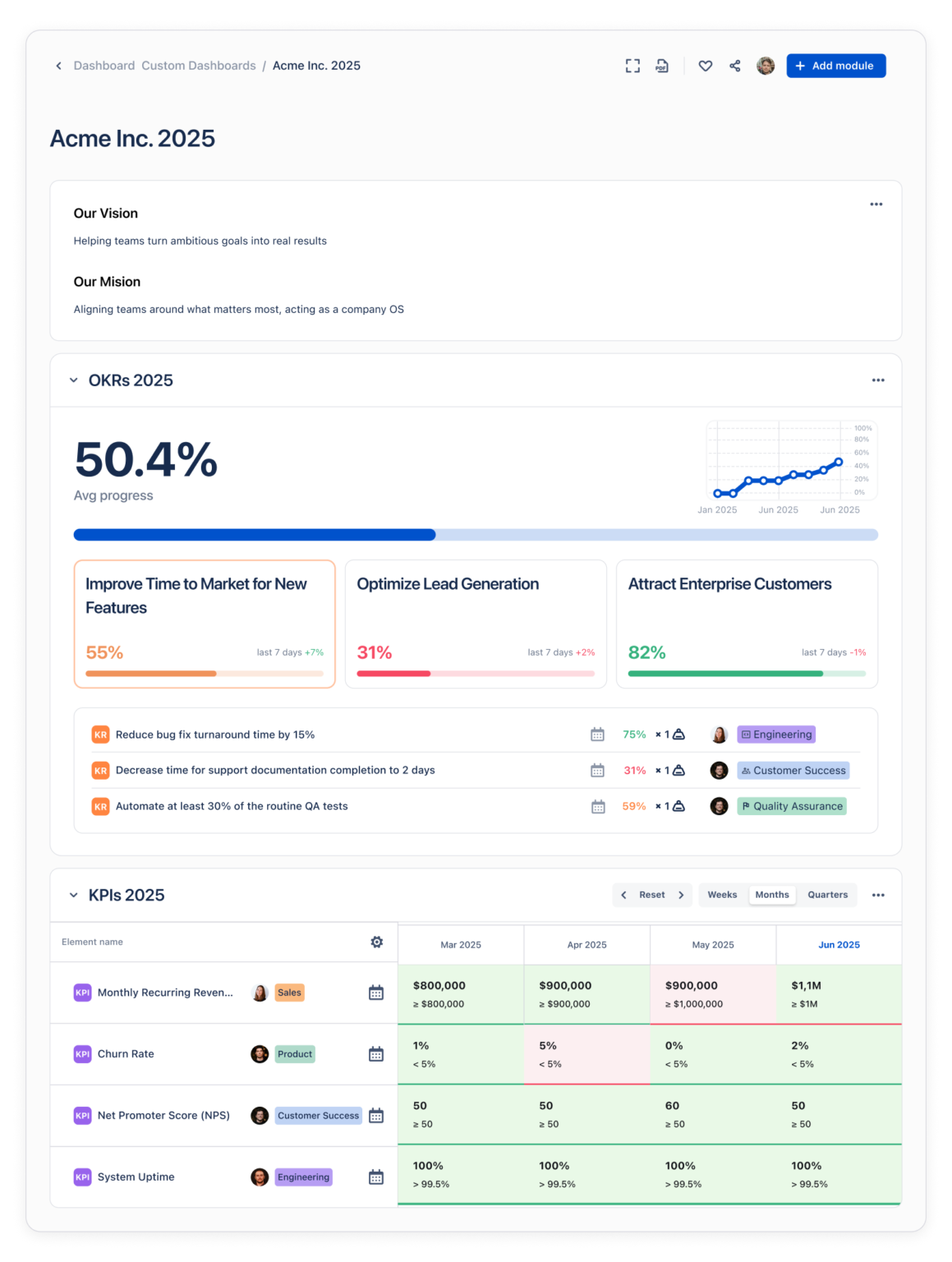
Task: Click the Product tag on Churn Rate row
Action: [295, 1054]
